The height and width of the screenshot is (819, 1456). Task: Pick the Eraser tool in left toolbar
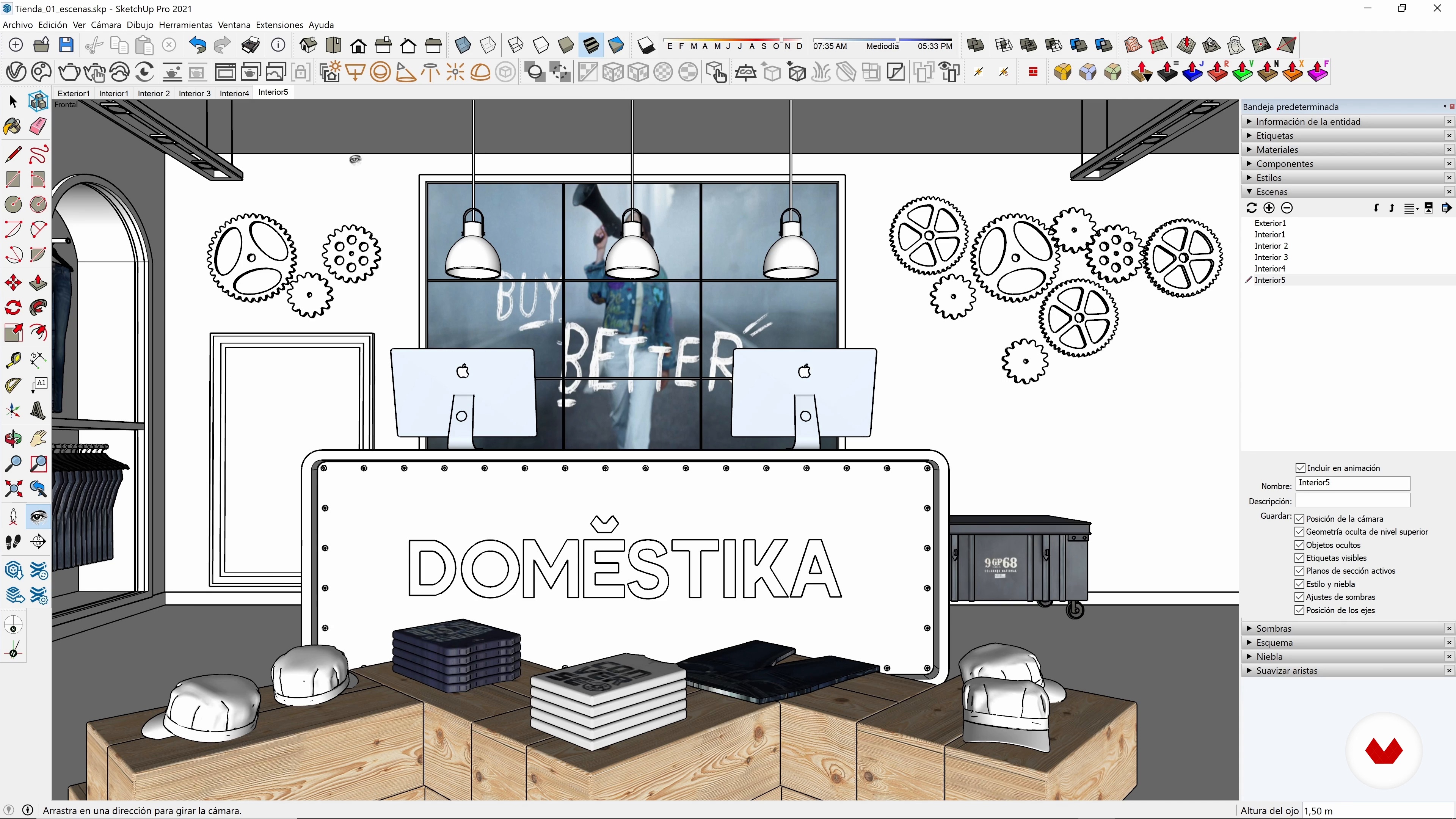point(38,126)
